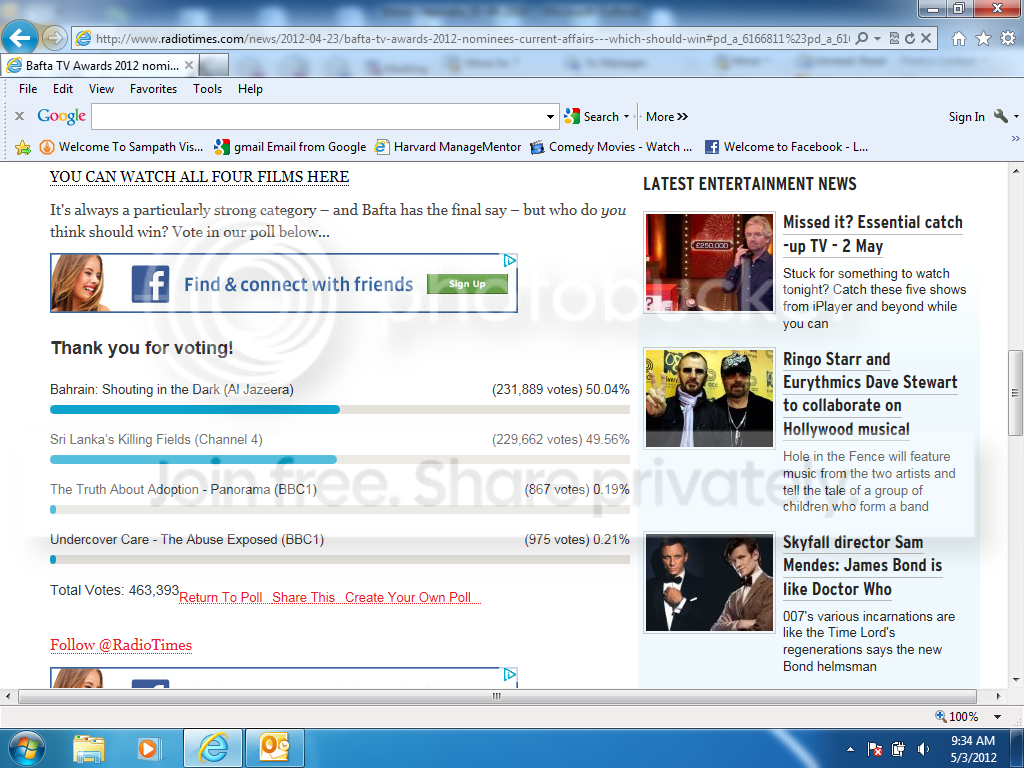1024x768 pixels.
Task: Click the Return To Poll link
Action: pos(221,598)
